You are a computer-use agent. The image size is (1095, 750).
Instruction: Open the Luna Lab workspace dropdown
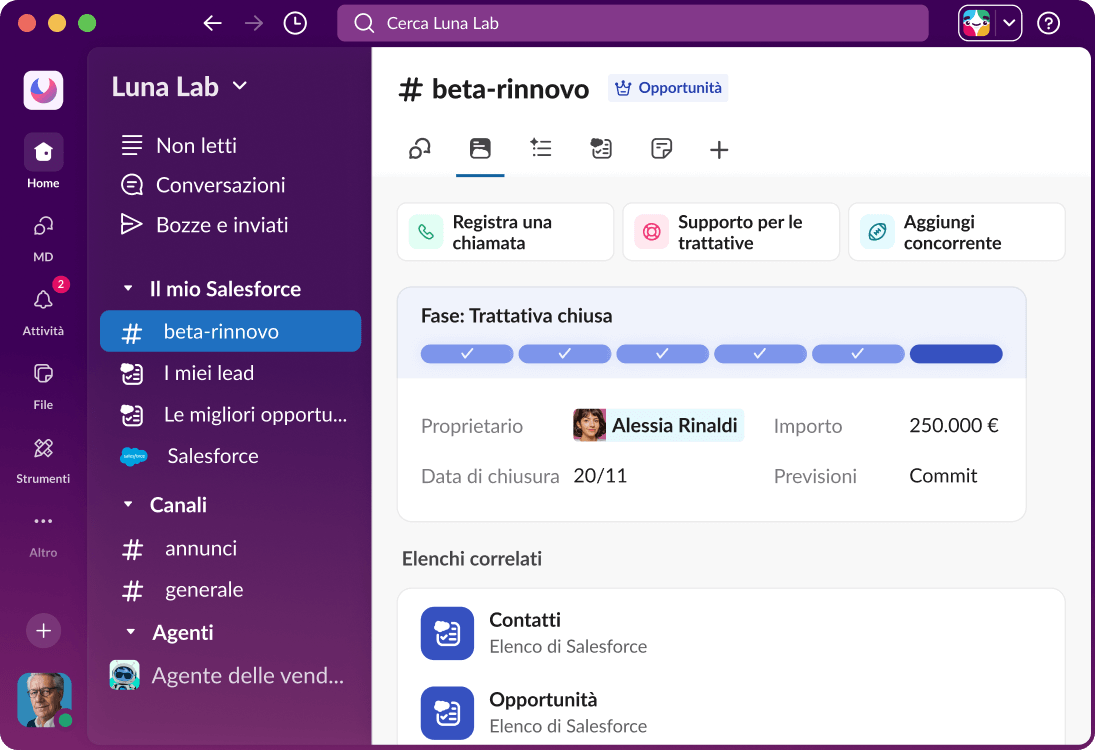coord(180,87)
